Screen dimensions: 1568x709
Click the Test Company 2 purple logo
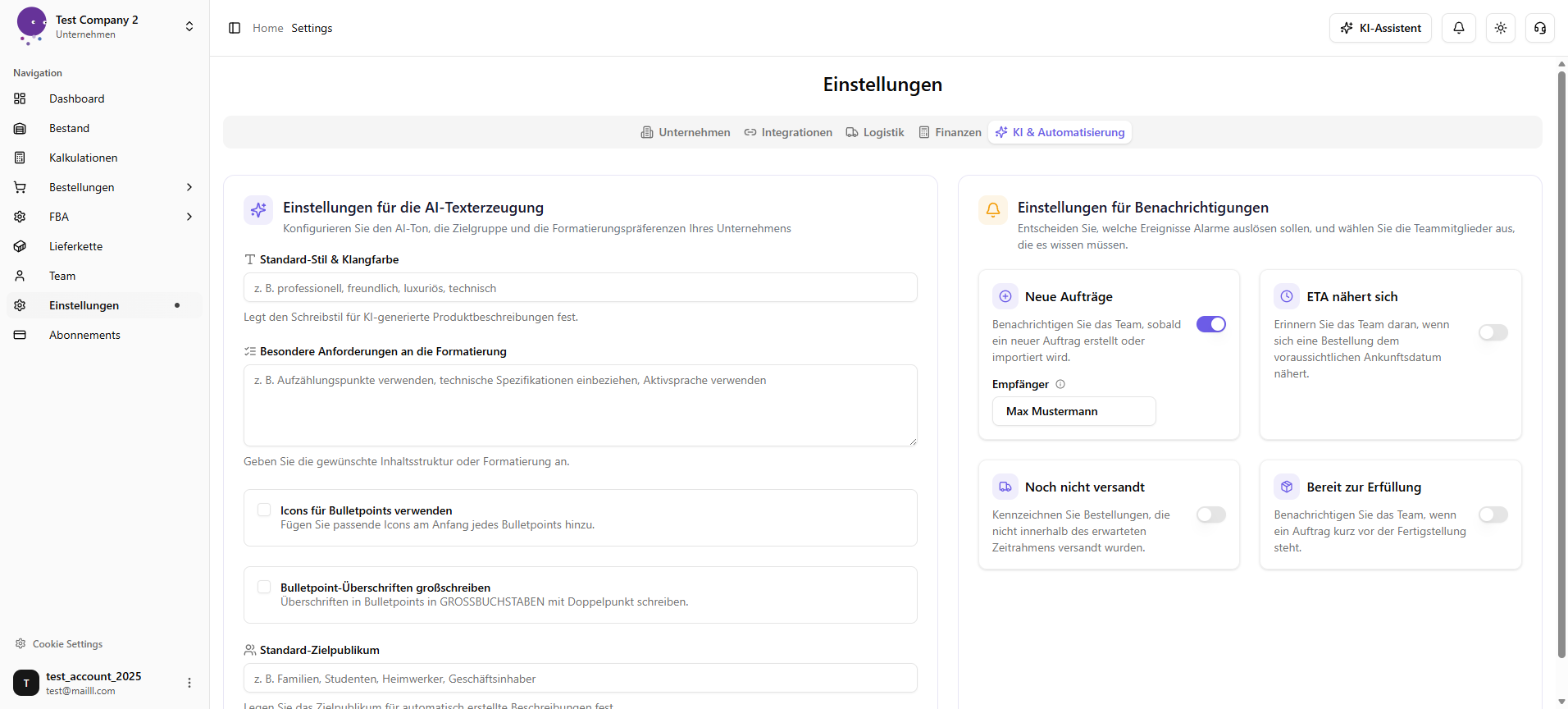click(x=31, y=25)
